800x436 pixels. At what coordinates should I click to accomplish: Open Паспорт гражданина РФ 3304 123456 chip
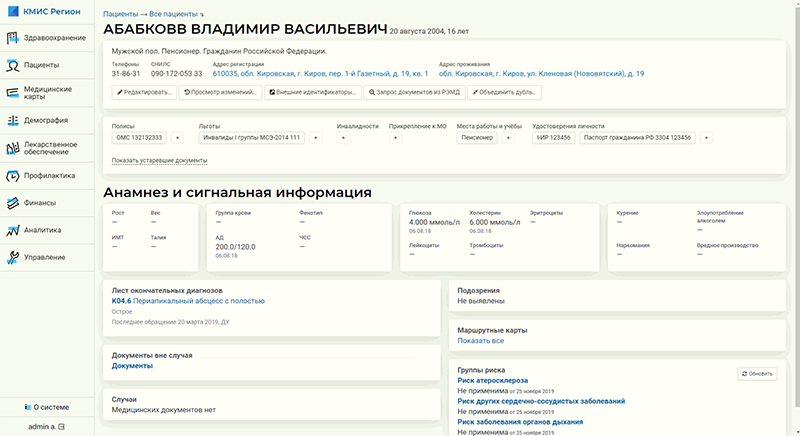coord(637,138)
